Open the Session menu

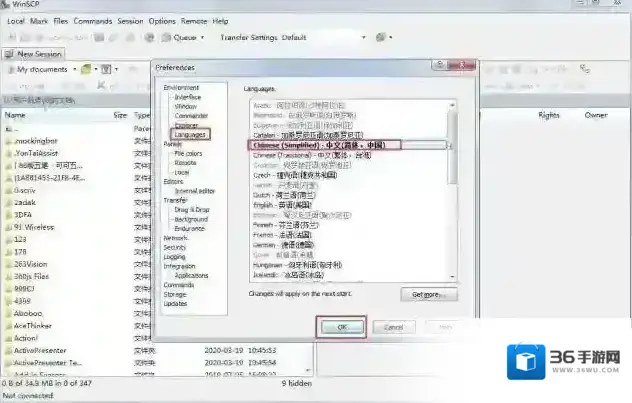129,20
